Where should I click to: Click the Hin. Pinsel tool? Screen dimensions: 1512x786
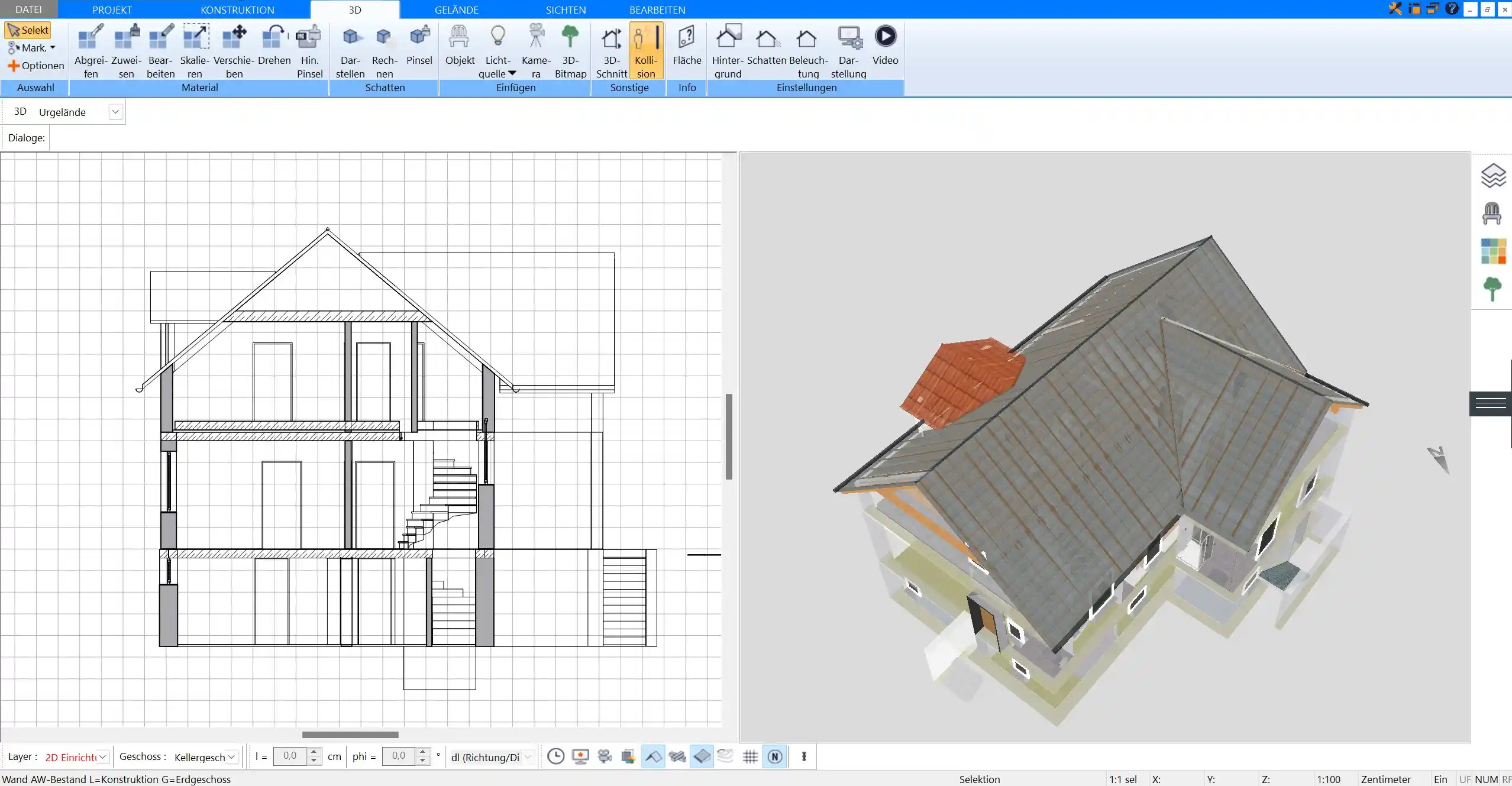pyautogui.click(x=309, y=51)
